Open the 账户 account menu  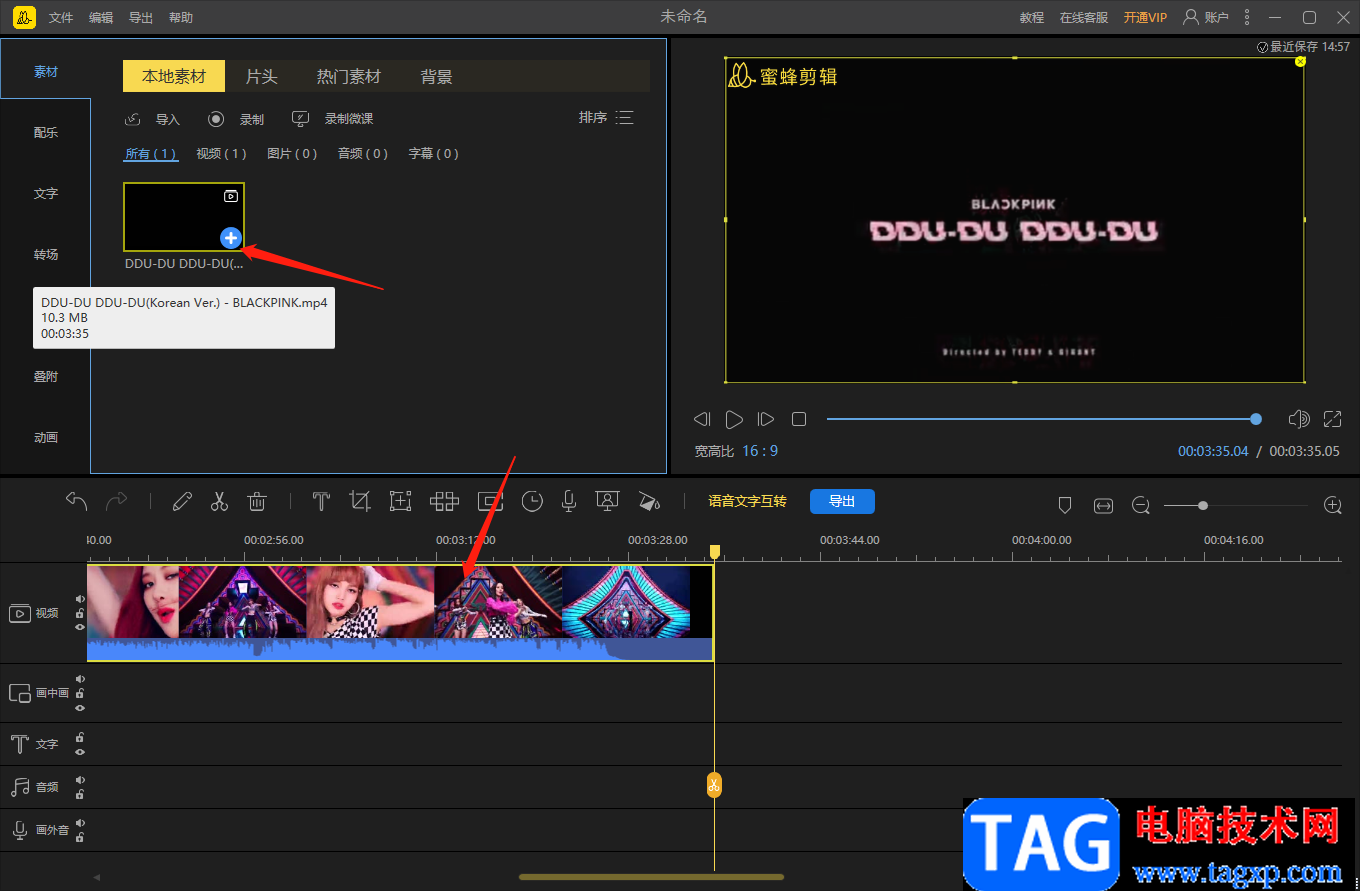(1205, 17)
